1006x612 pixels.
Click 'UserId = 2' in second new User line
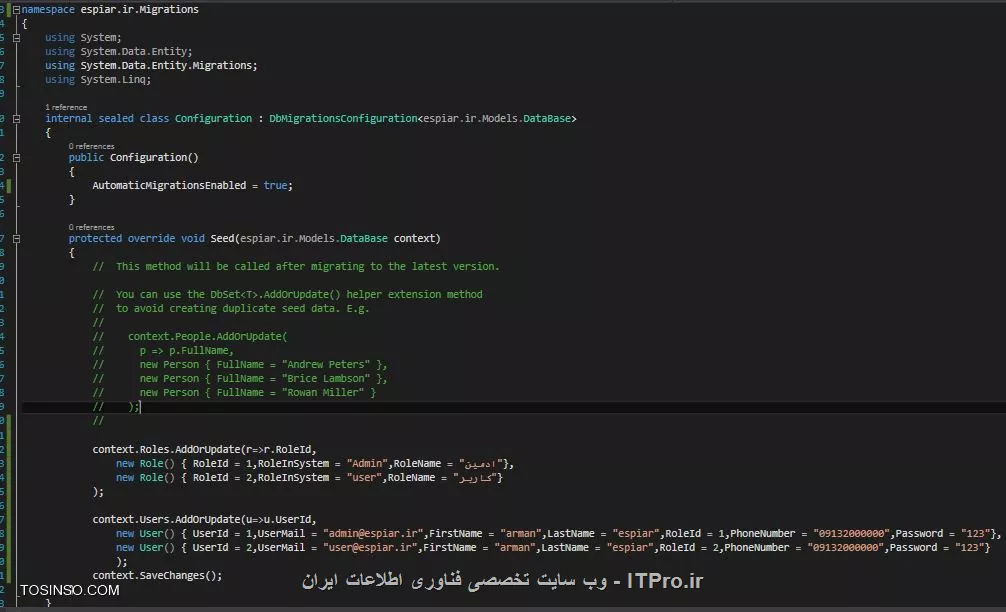tap(222, 548)
